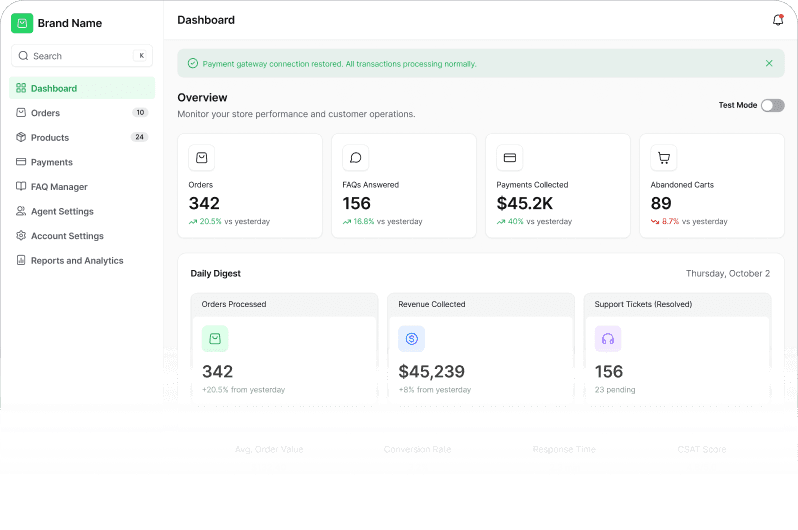Click the green Orders Processed bag icon
This screenshot has height=530, width=798.
pos(215,339)
